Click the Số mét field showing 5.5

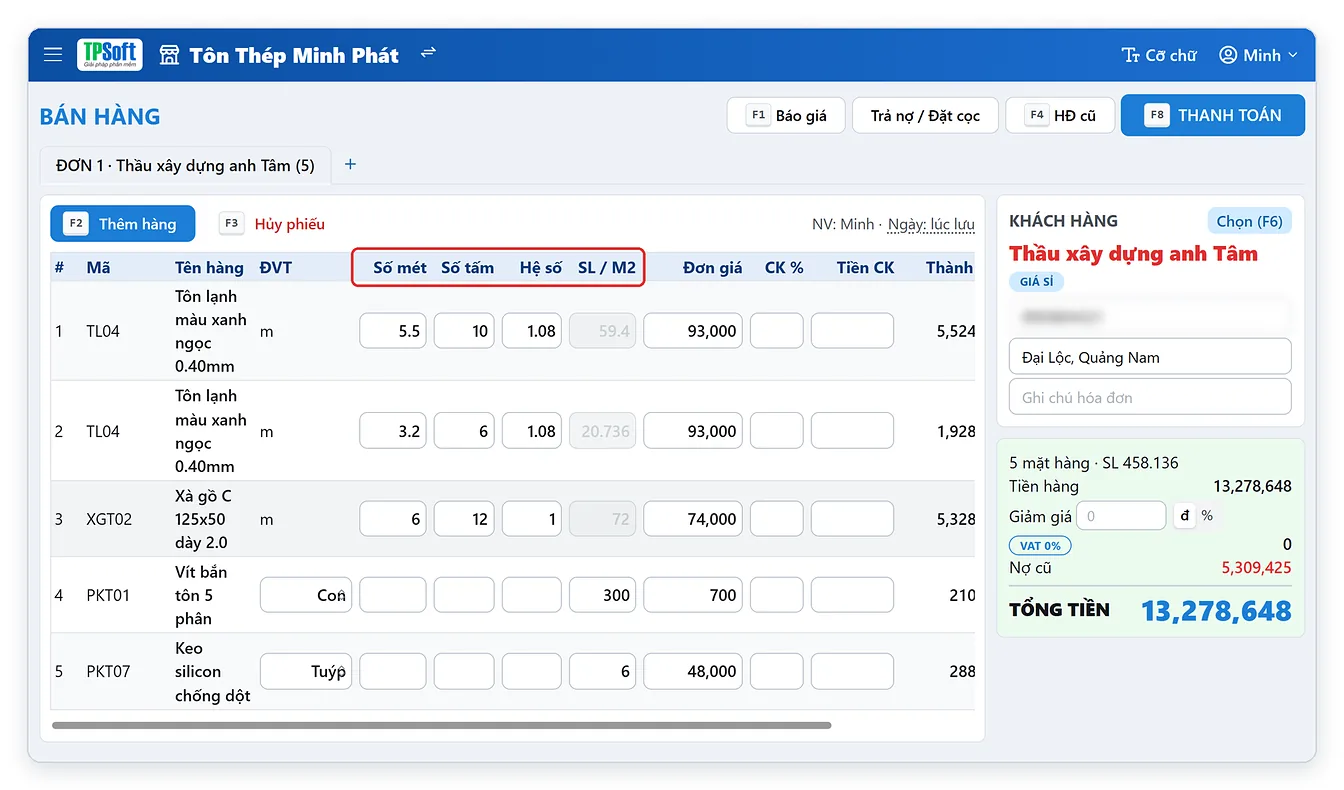tap(393, 331)
